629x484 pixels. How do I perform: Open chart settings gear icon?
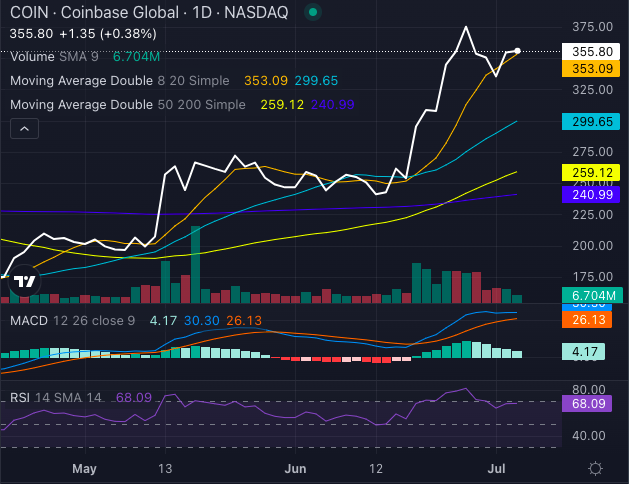coord(595,468)
